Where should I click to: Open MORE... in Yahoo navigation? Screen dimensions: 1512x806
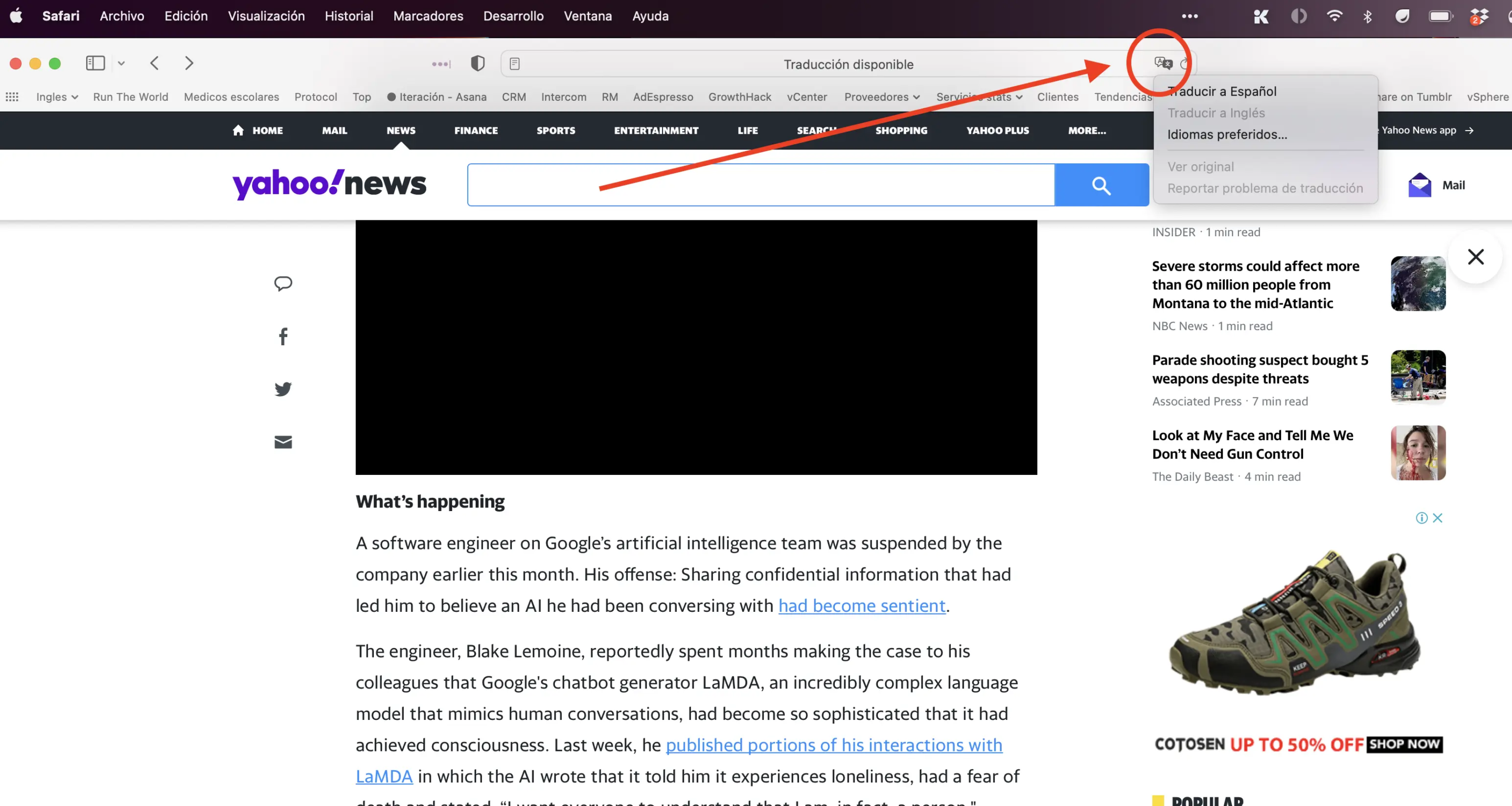1086,130
